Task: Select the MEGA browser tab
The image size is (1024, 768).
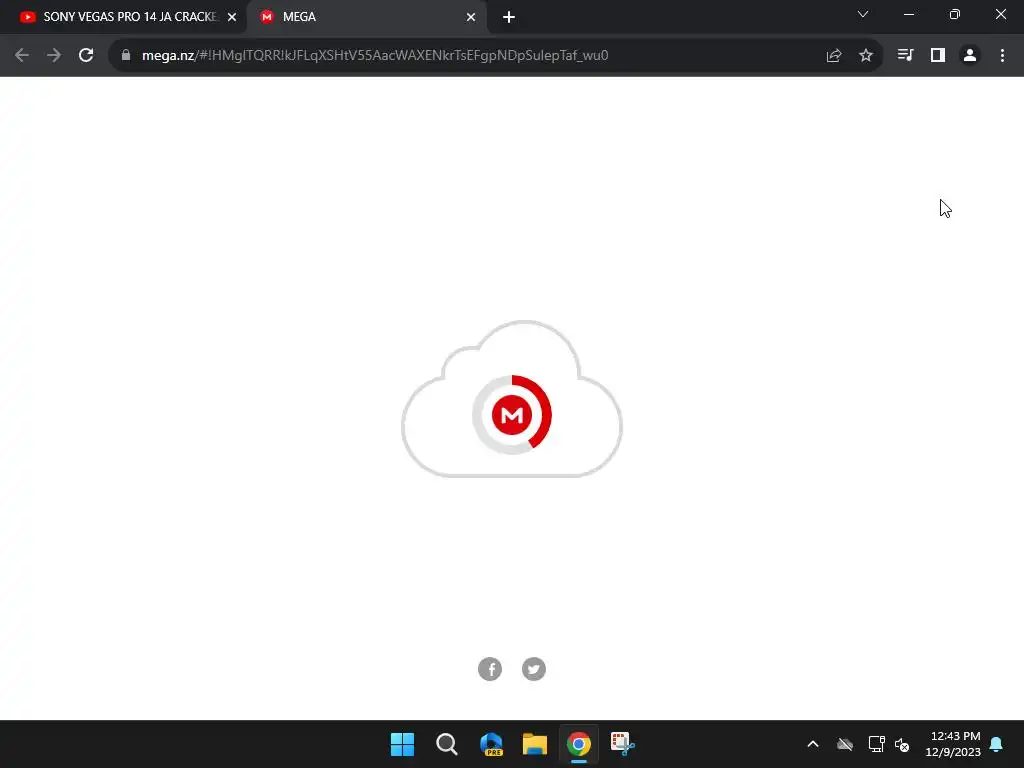Action: pyautogui.click(x=366, y=17)
